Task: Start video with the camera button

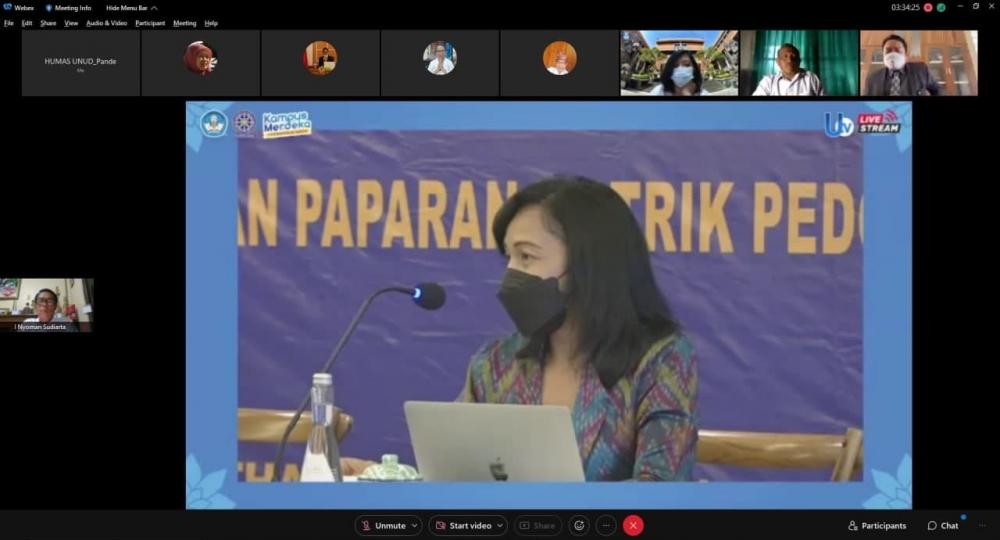Action: [x=464, y=525]
